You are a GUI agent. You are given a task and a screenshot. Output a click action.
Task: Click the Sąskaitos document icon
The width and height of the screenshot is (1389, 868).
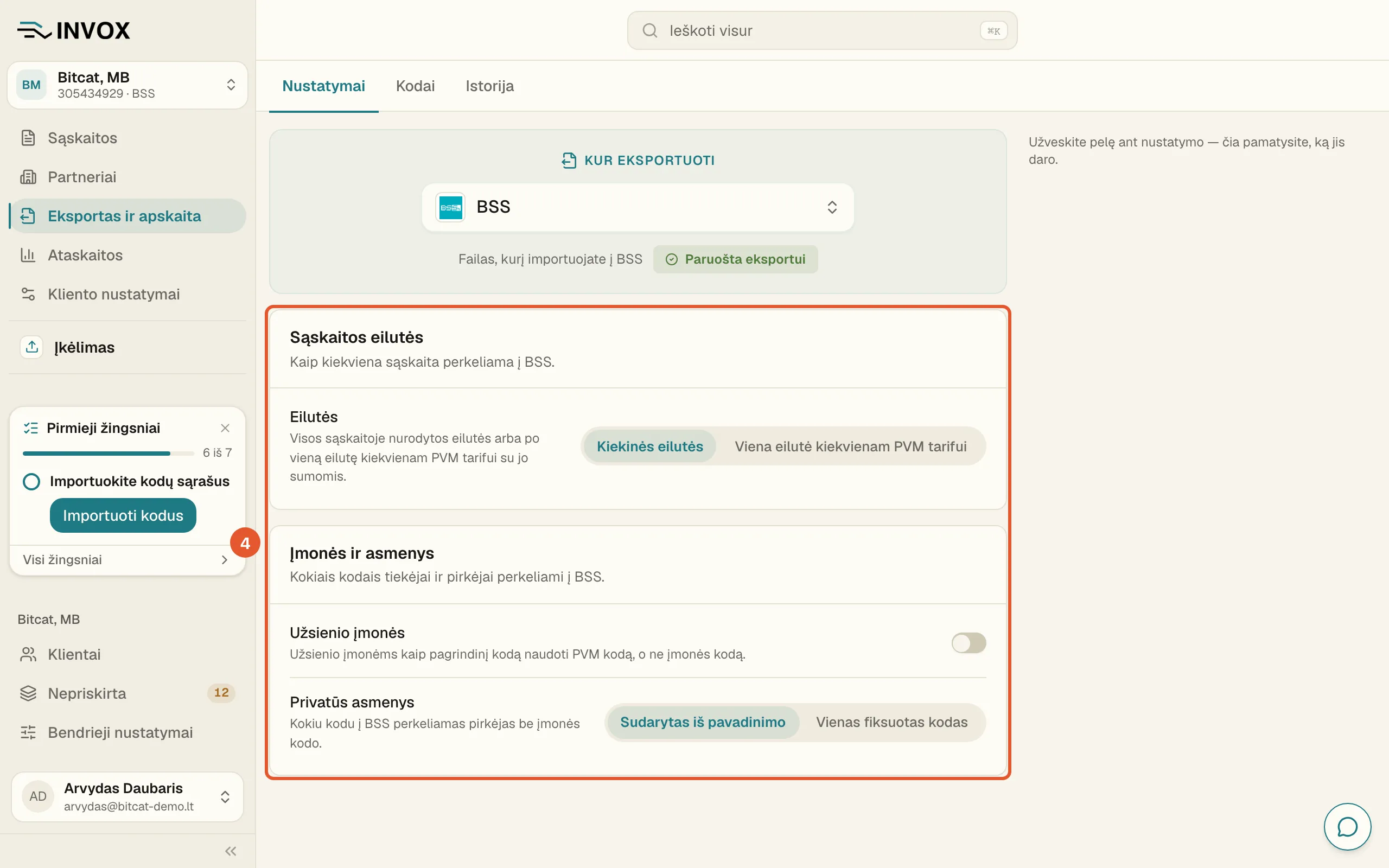tap(28, 138)
